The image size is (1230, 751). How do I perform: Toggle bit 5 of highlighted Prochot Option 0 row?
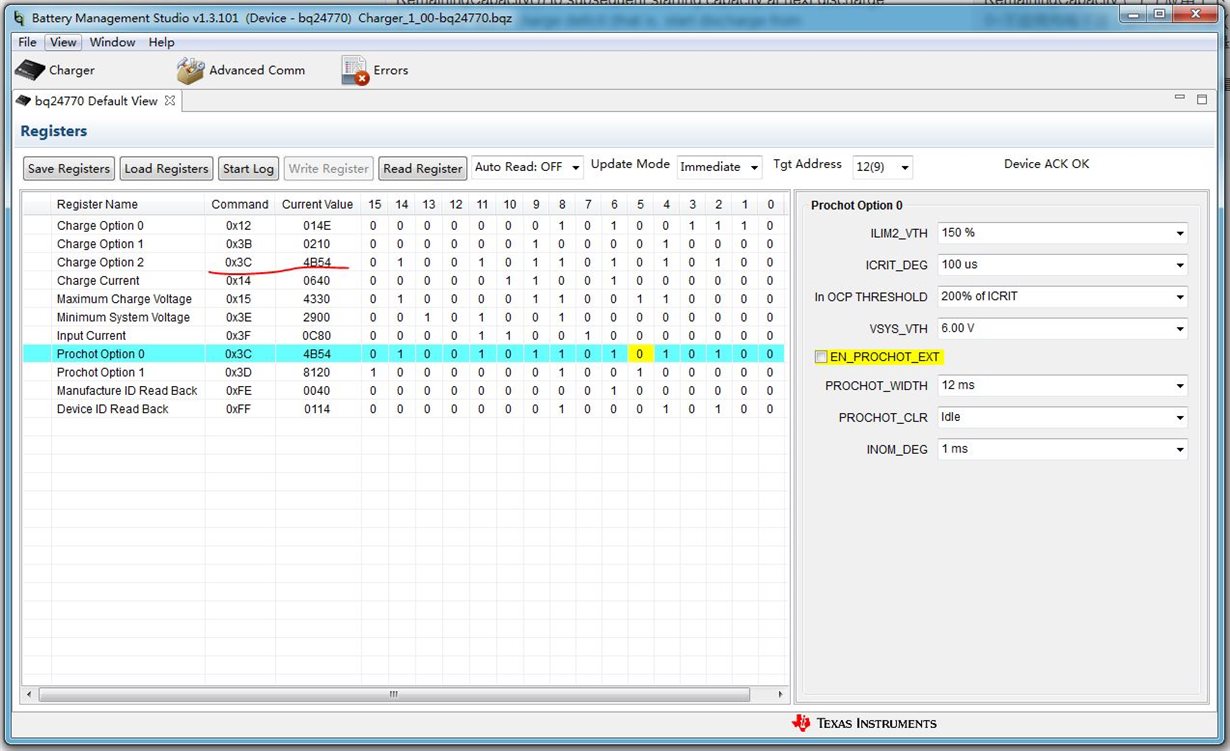click(x=640, y=354)
